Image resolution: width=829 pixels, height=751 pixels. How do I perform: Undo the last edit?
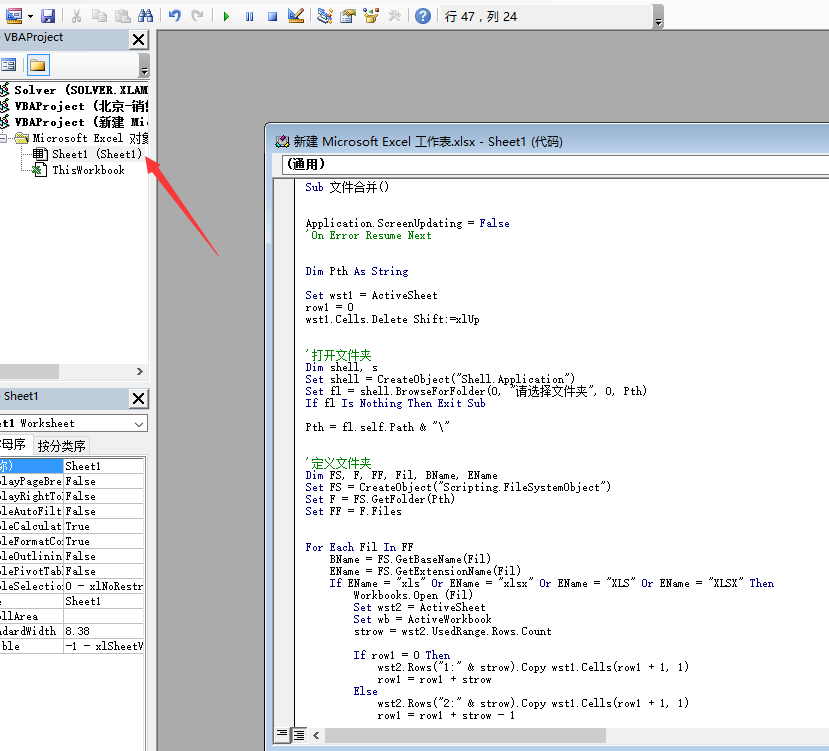click(x=174, y=16)
